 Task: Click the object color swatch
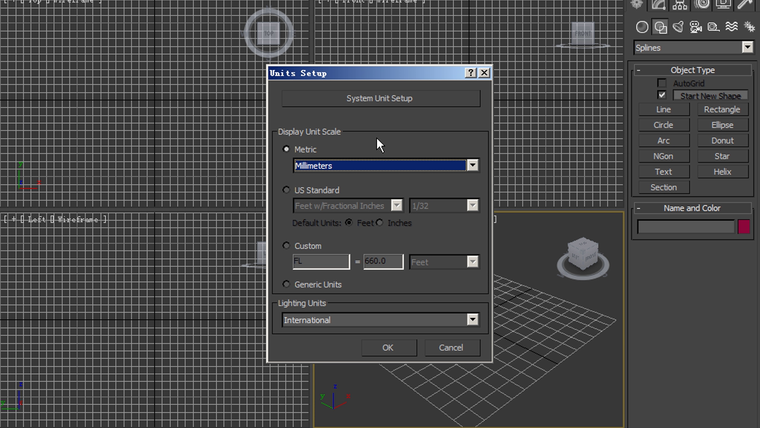pyautogui.click(x=744, y=227)
